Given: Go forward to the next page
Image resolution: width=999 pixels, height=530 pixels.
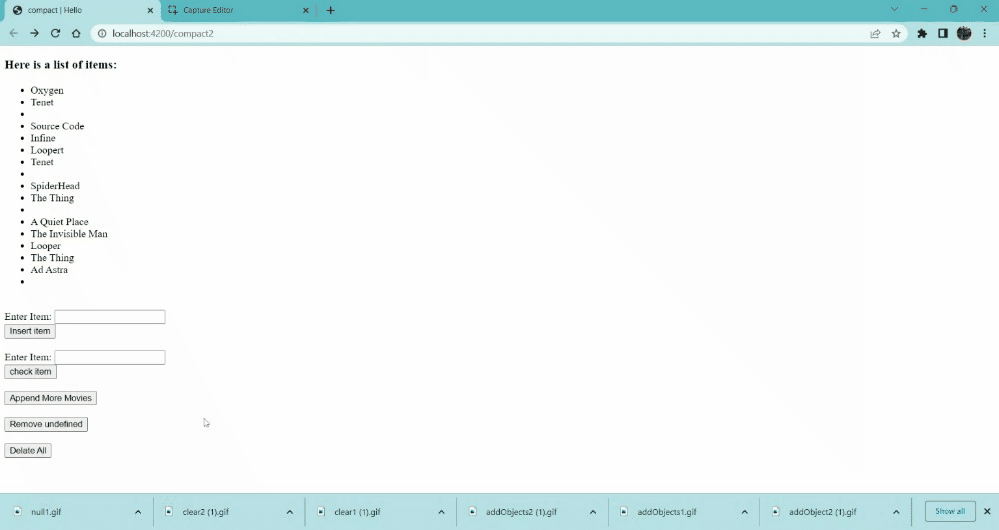Looking at the screenshot, I should coord(34,33).
